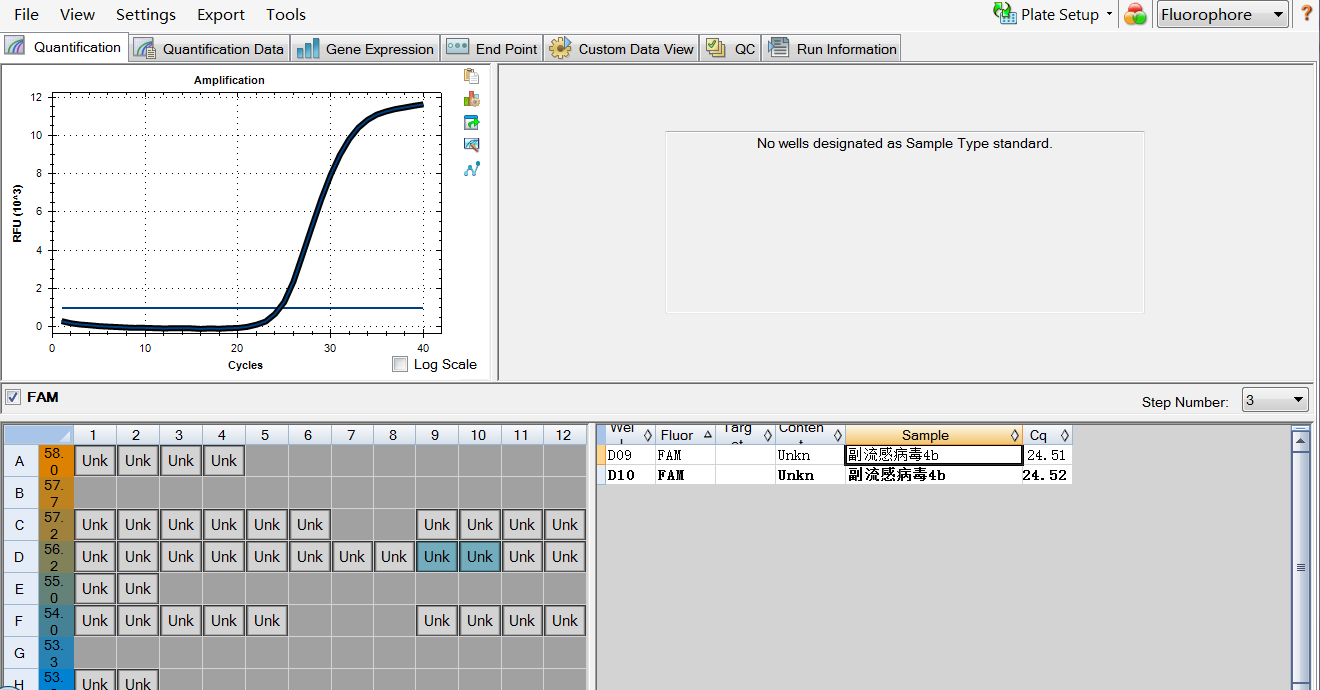Select well D8 in the plate grid
This screenshot has width=1320, height=690.
pyautogui.click(x=394, y=556)
